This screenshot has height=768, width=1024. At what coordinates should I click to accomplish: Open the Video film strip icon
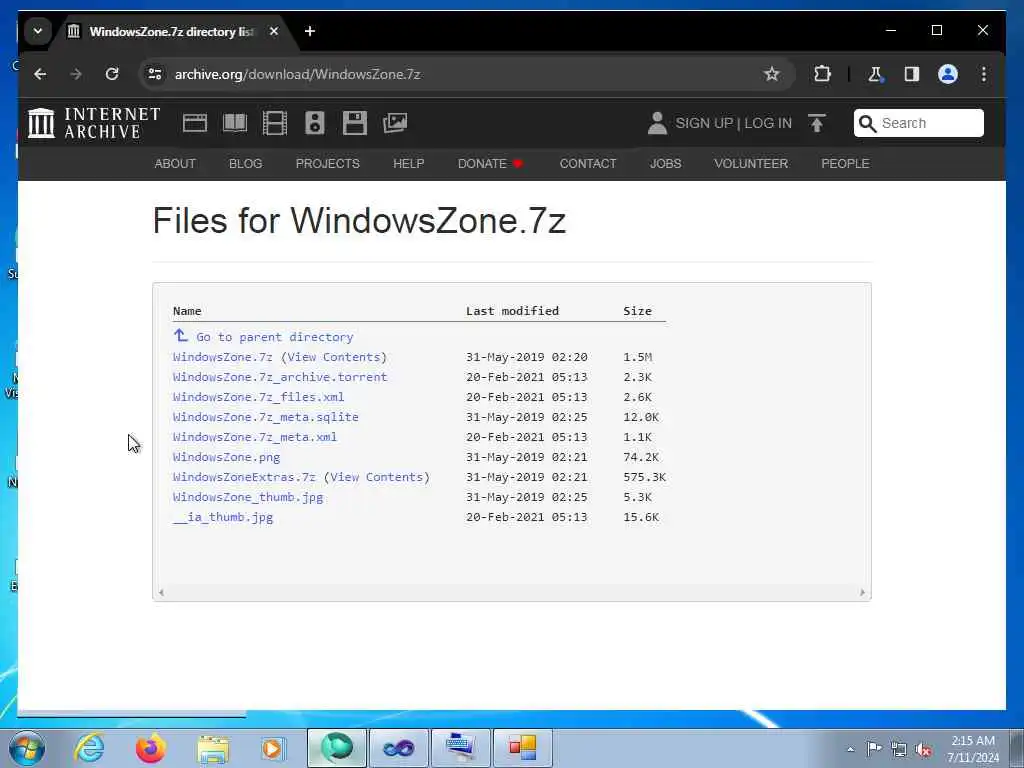[274, 123]
